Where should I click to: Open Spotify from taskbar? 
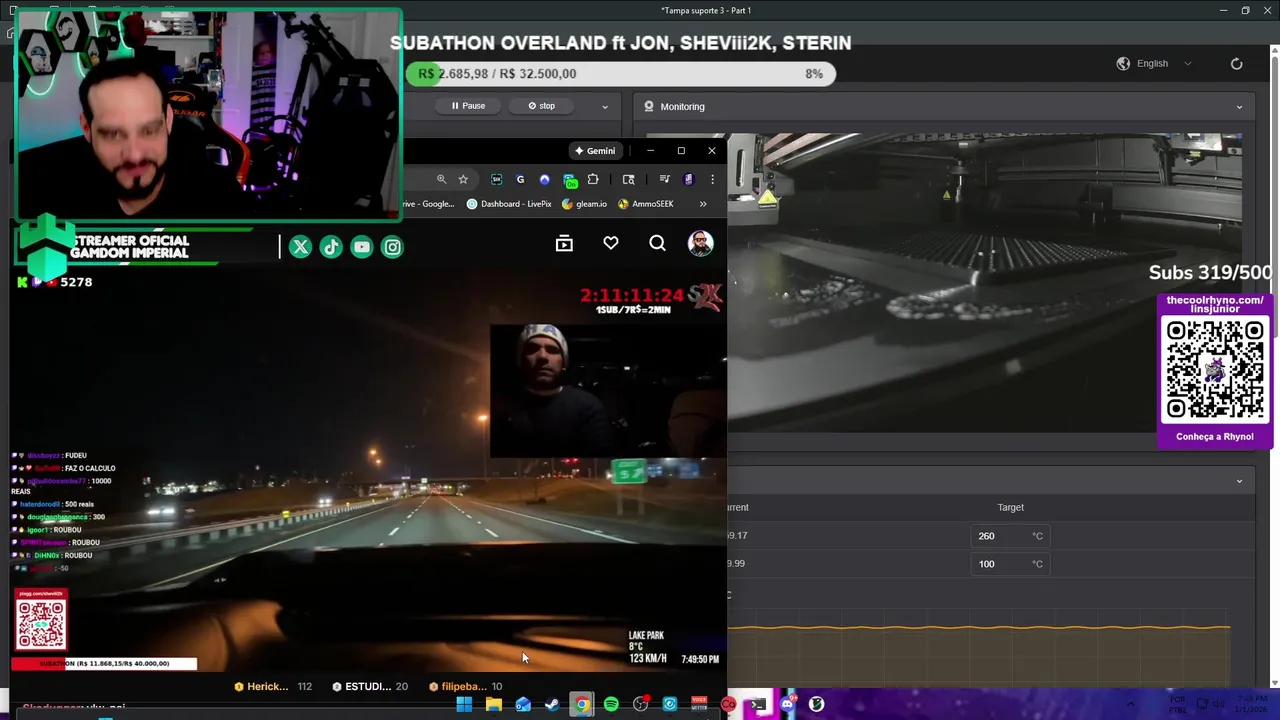611,704
